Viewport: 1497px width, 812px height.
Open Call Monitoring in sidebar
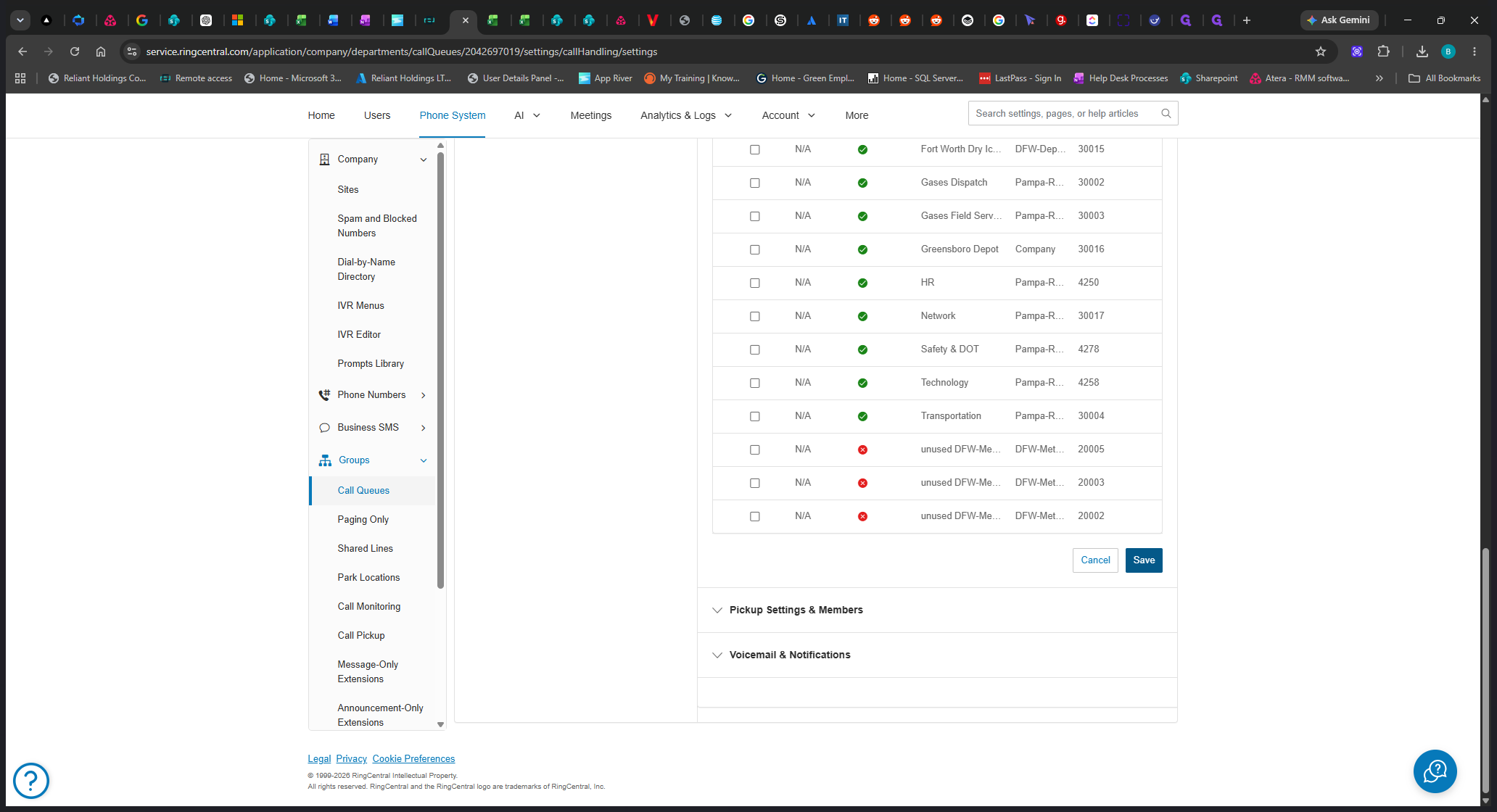tap(369, 607)
